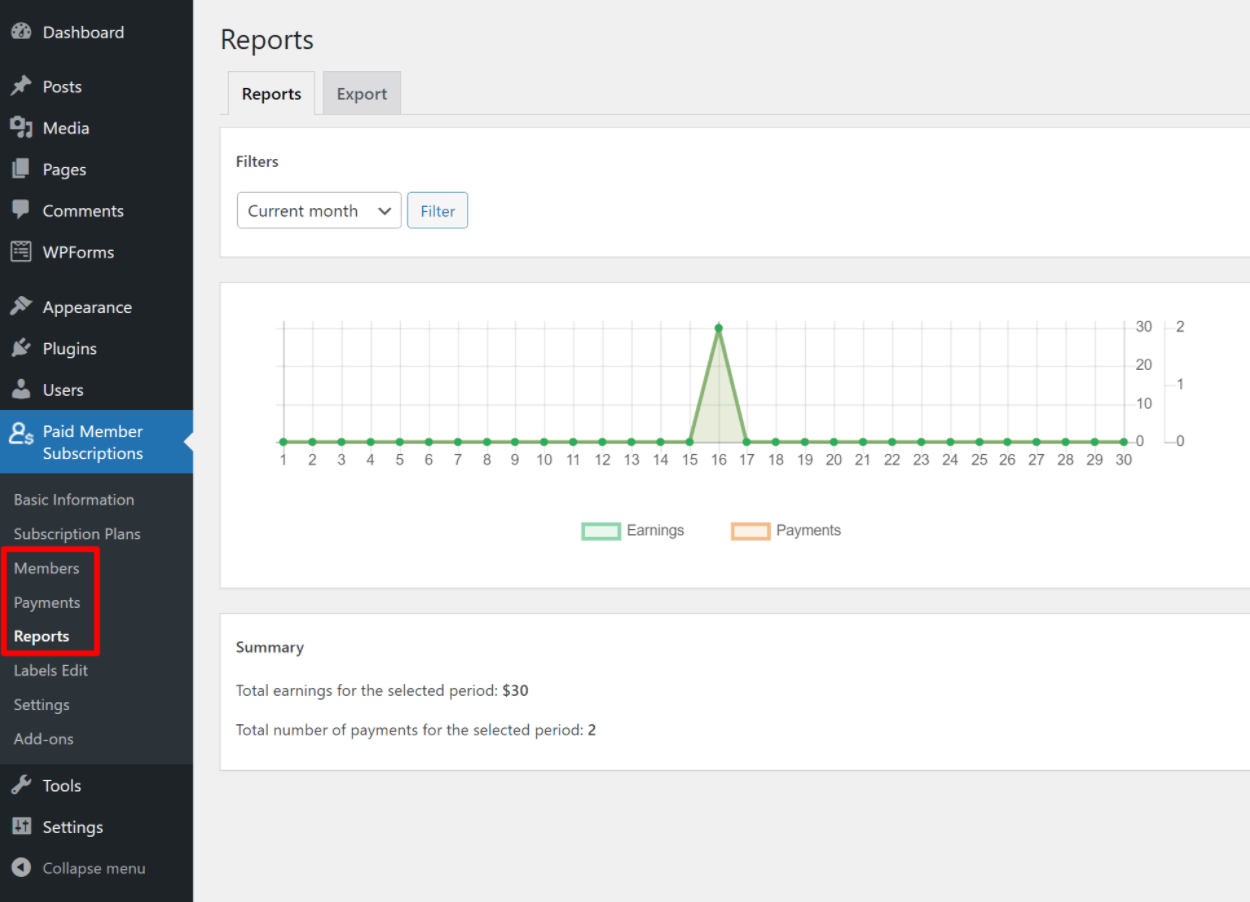
Task: Collapse the admin sidebar menu
Action: [x=79, y=868]
